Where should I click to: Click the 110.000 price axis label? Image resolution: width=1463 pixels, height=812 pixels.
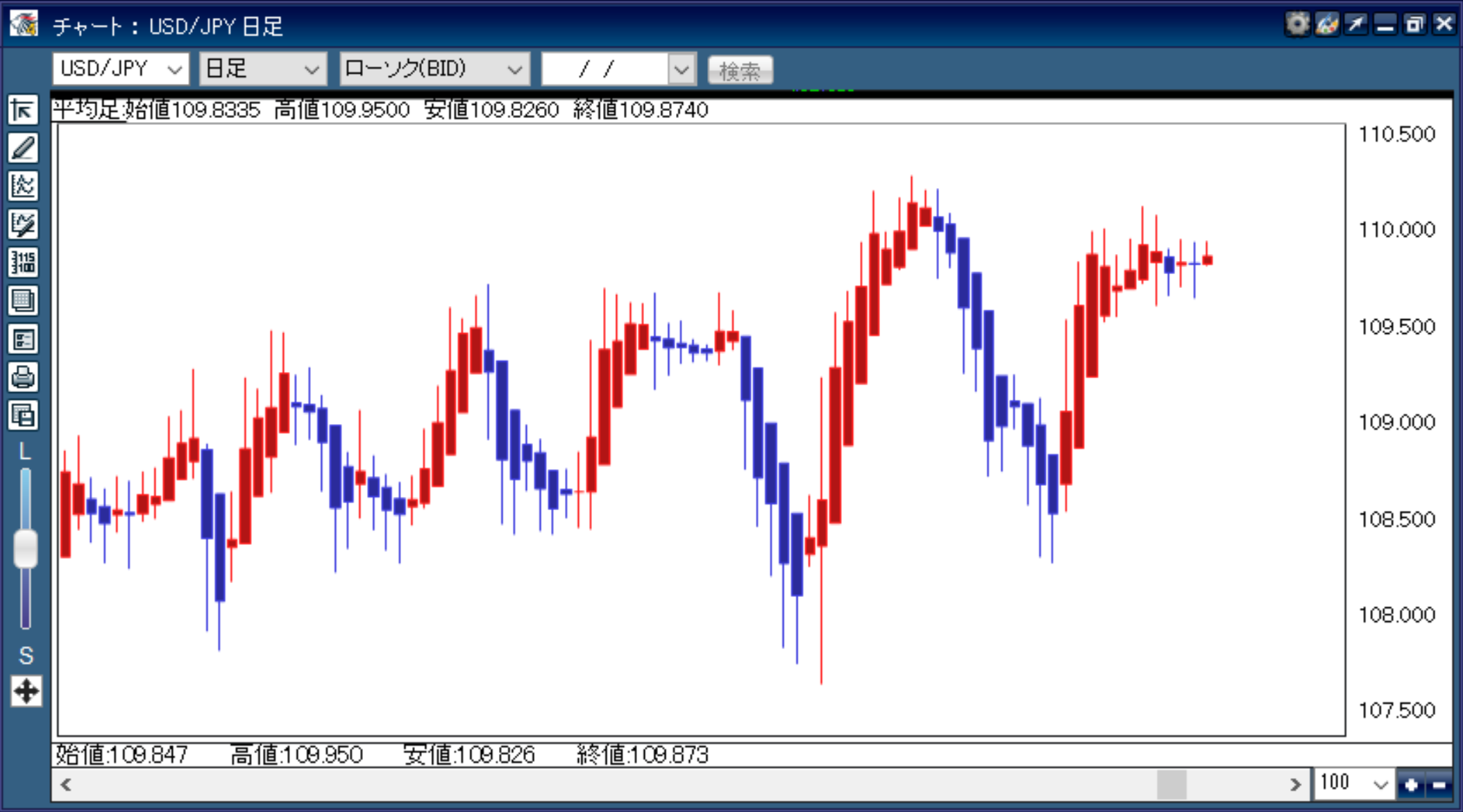(x=1396, y=230)
